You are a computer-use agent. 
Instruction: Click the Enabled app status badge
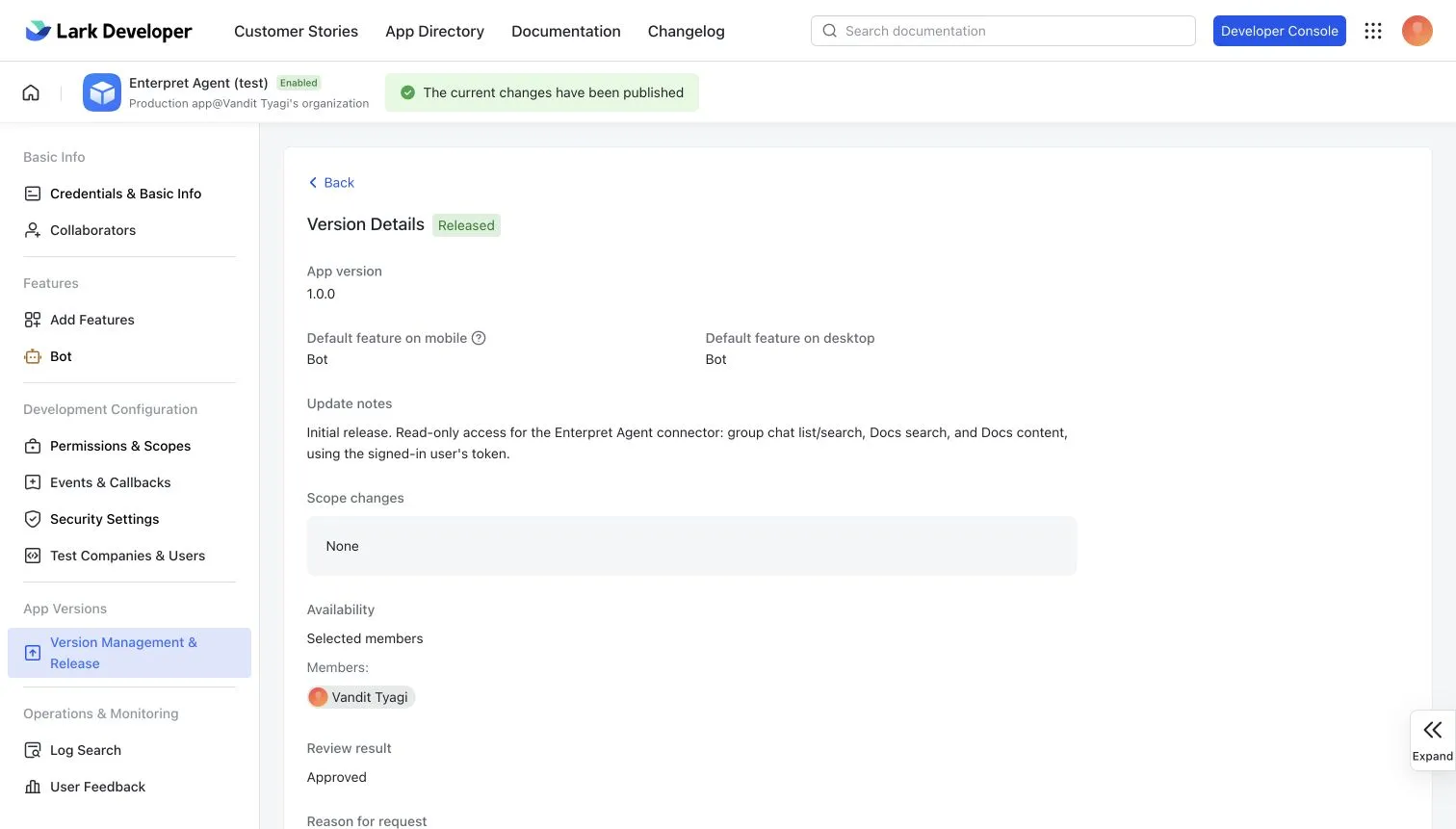click(299, 83)
